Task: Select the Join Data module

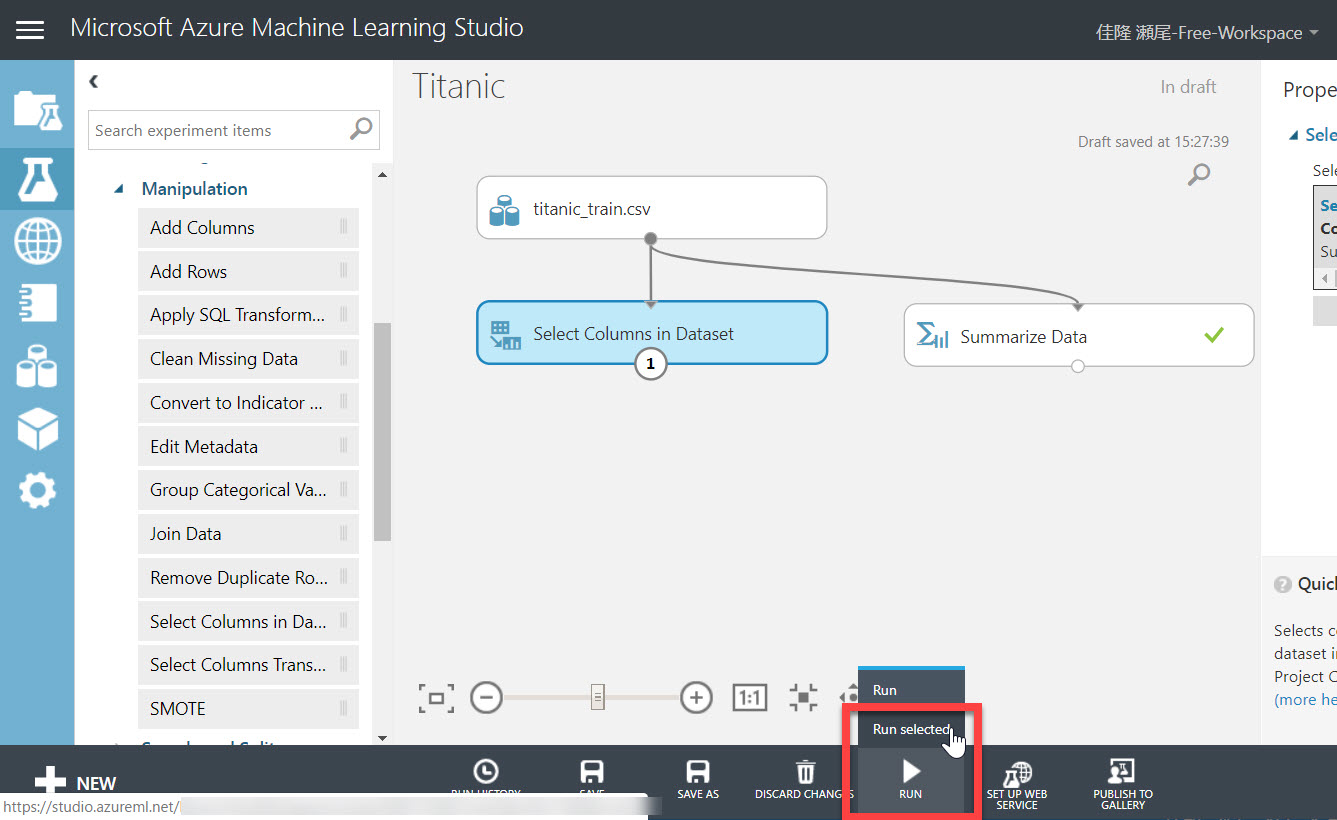Action: point(248,534)
